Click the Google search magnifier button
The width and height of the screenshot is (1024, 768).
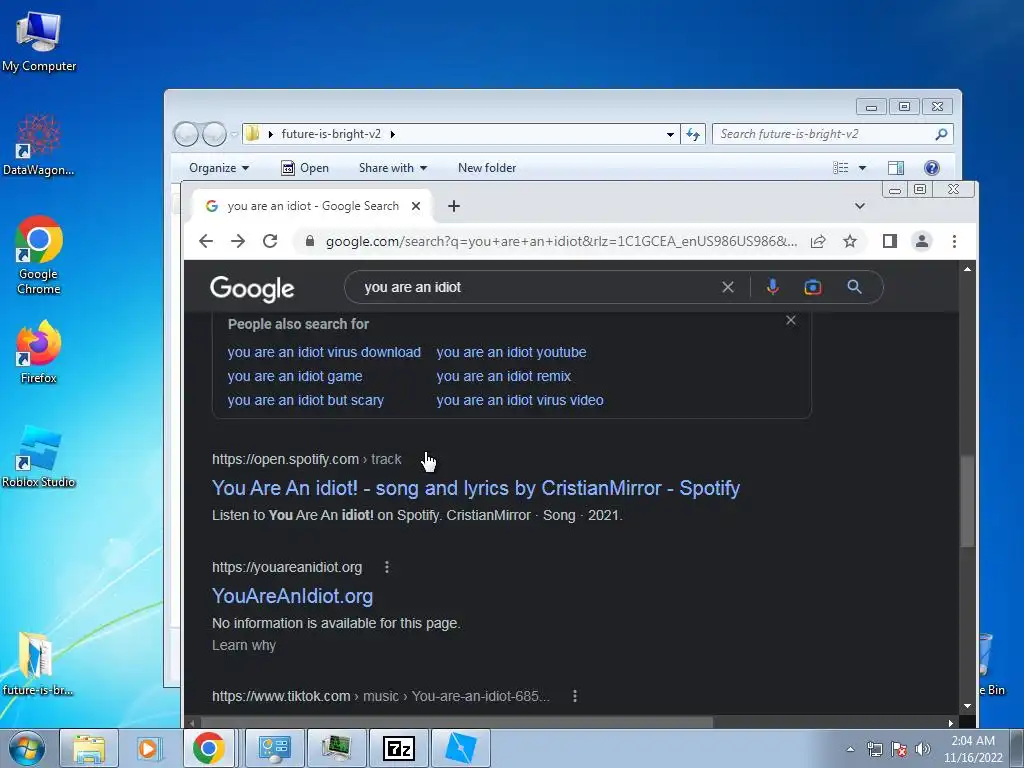(854, 287)
